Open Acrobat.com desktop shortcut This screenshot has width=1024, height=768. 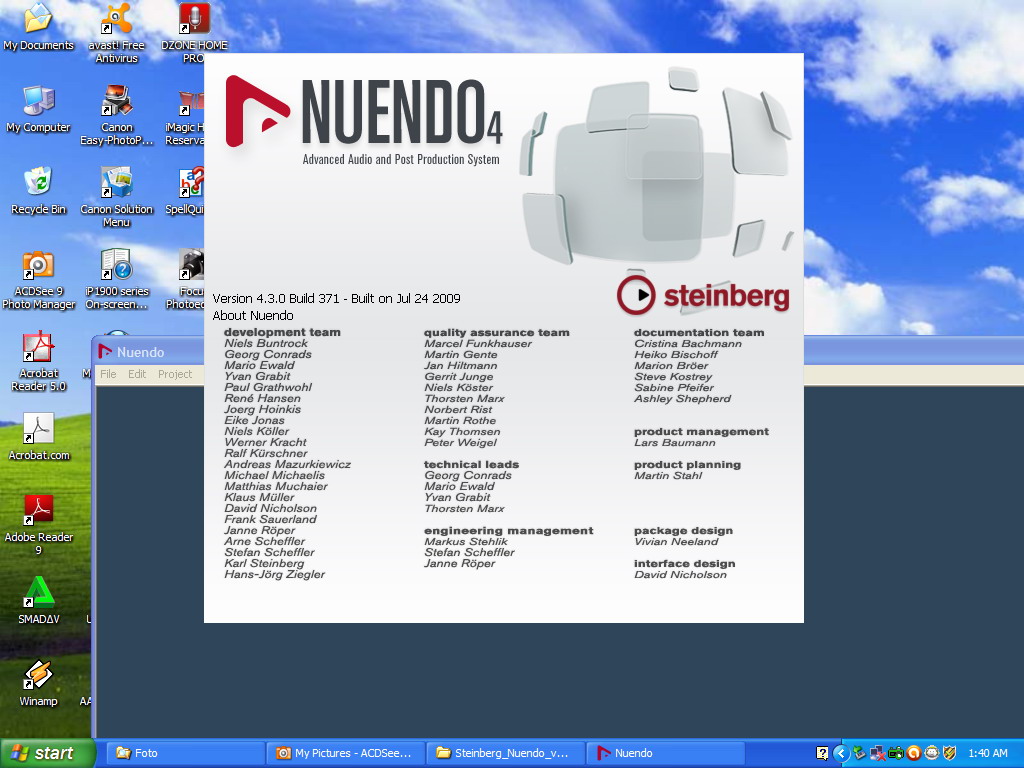coord(38,436)
